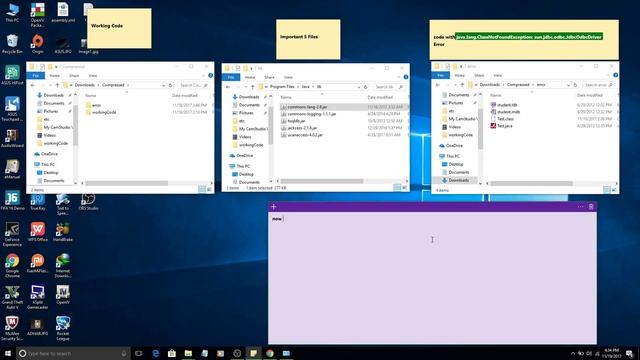The width and height of the screenshot is (640, 360).
Task: Open Grand Theft Auto V shortcut
Action: (12, 297)
